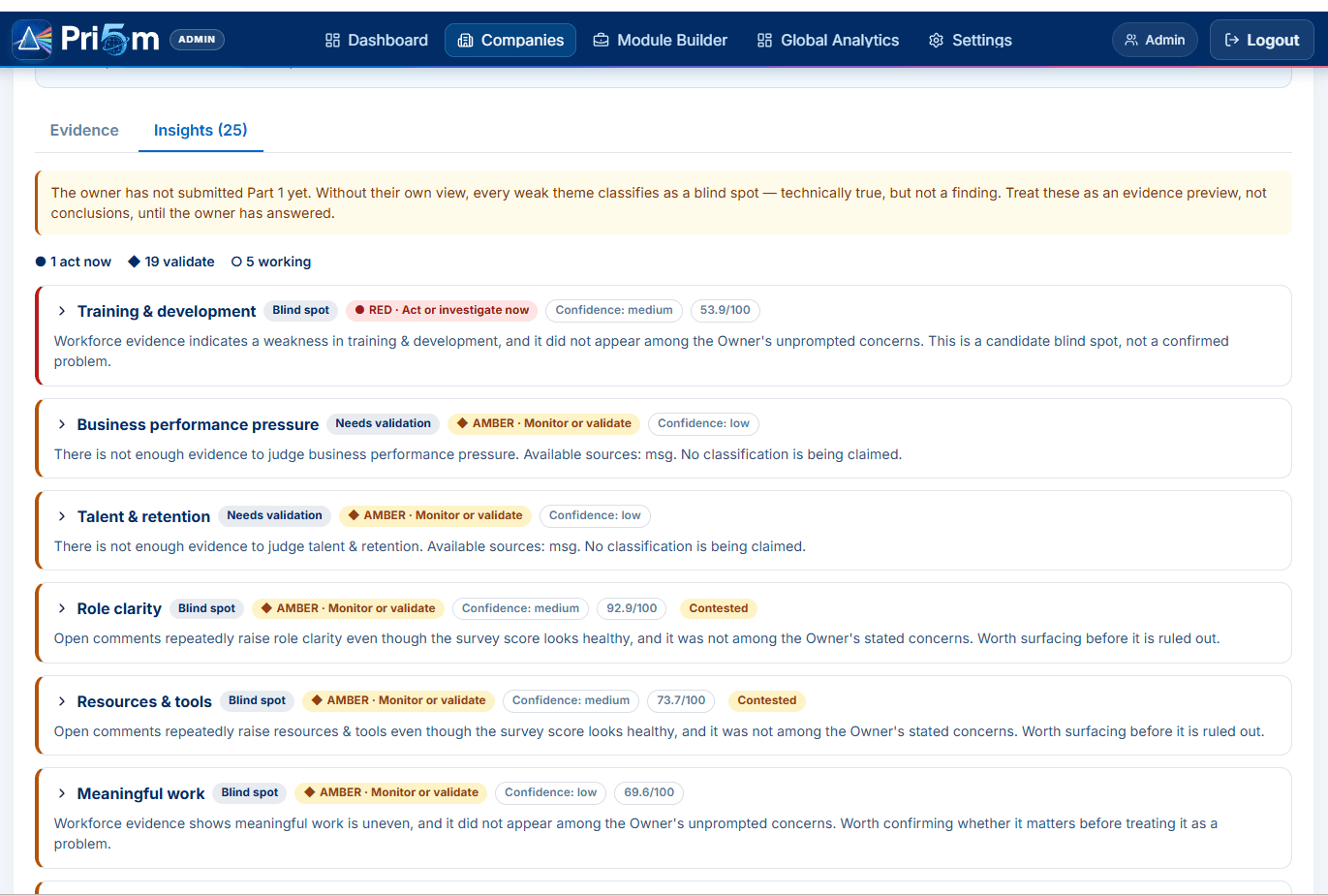The height and width of the screenshot is (896, 1328).
Task: Click the Blind spot tag on Meaningful work
Action: [250, 792]
